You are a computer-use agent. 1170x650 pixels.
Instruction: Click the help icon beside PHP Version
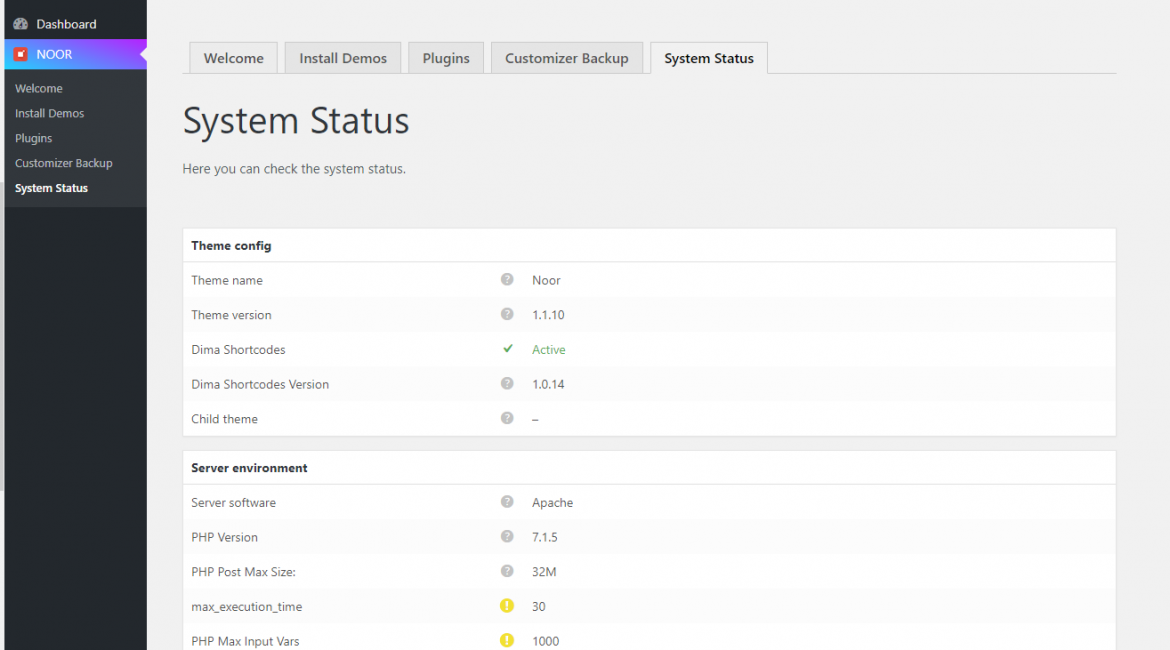pos(507,536)
